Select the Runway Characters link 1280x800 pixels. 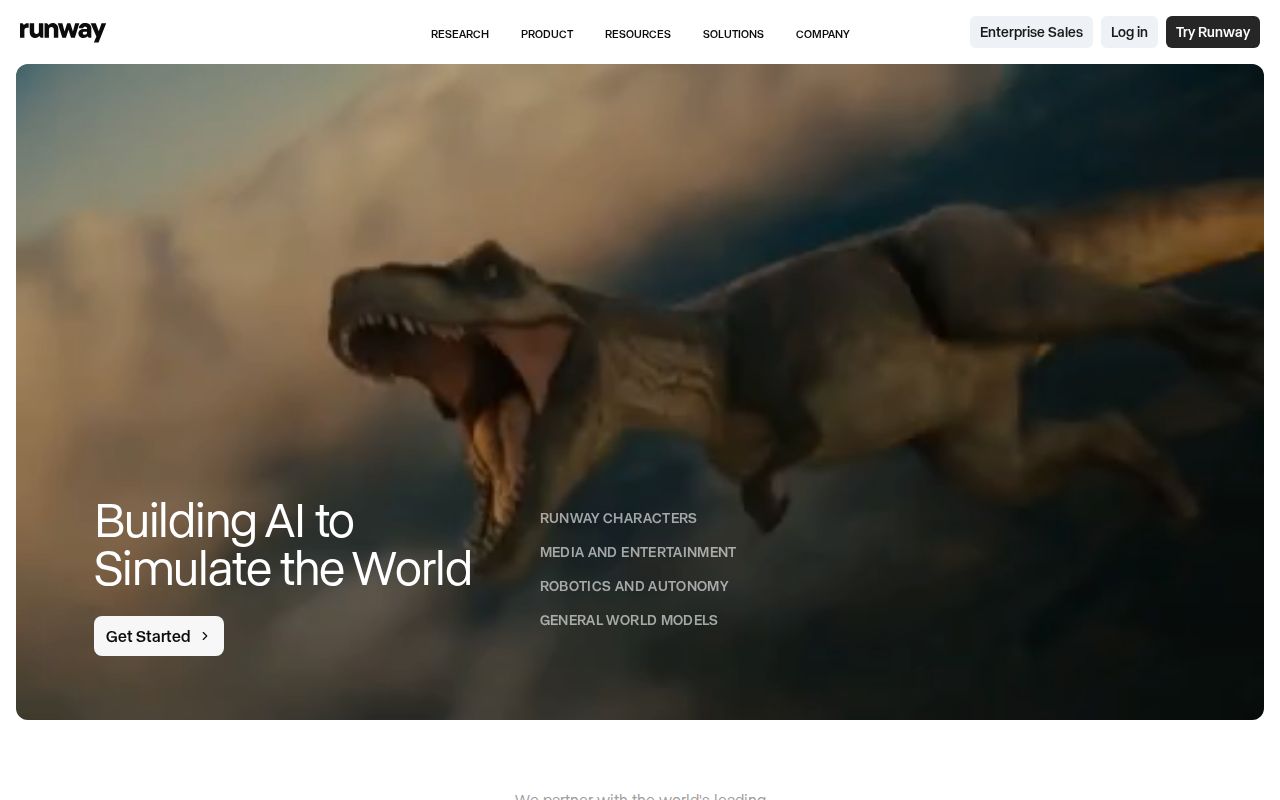618,518
